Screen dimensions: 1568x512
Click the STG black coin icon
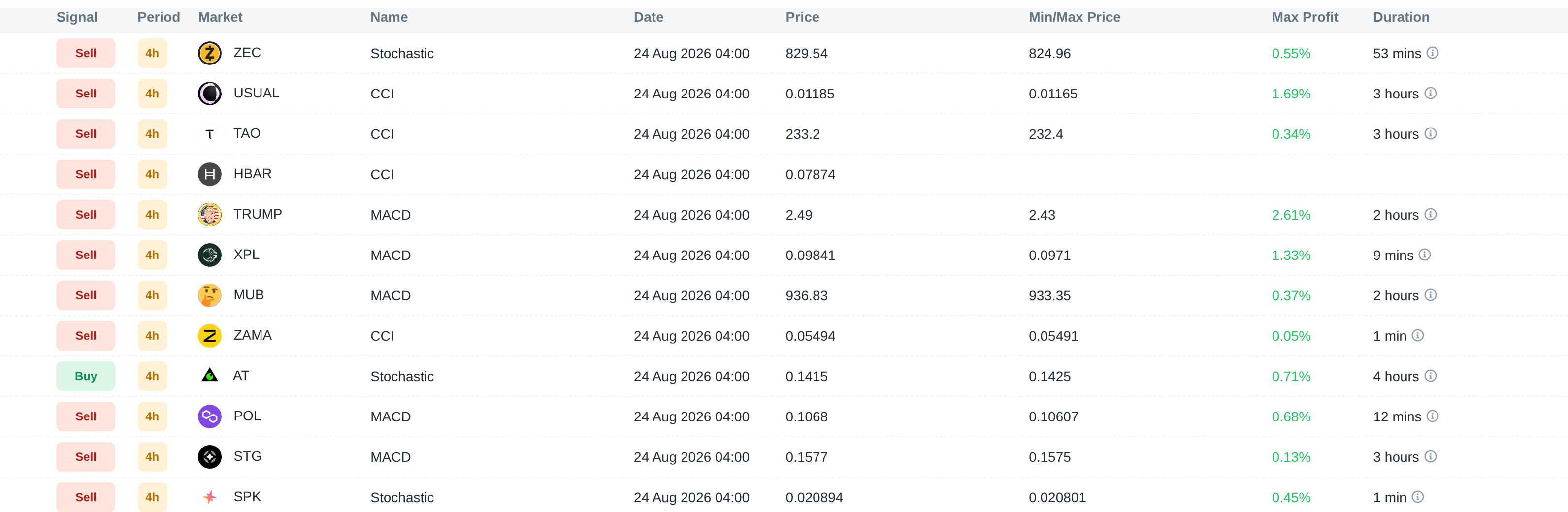click(x=209, y=456)
